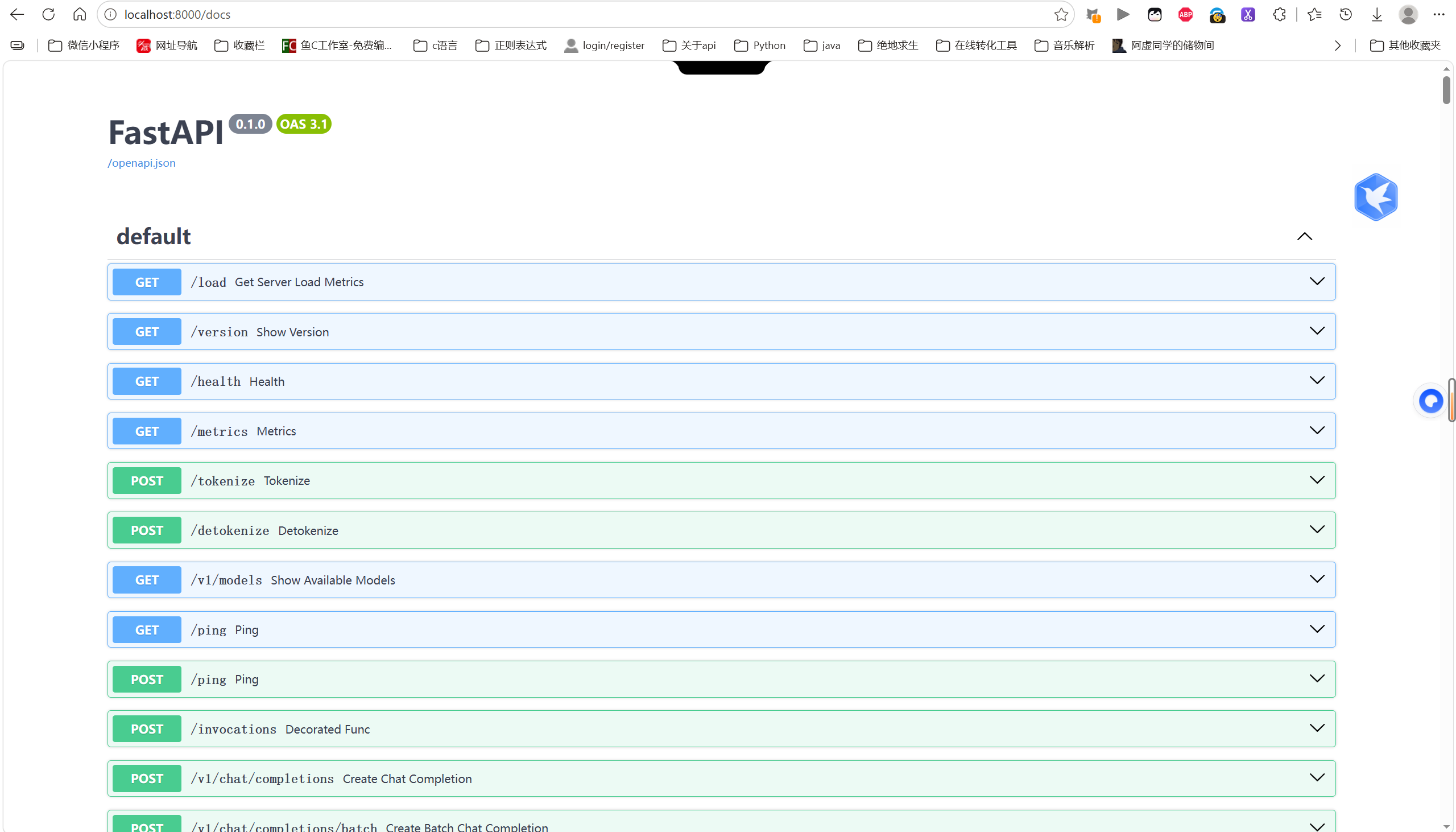The image size is (1456, 832).
Task: Open the browser three-dot settings menu
Action: tap(1439, 14)
